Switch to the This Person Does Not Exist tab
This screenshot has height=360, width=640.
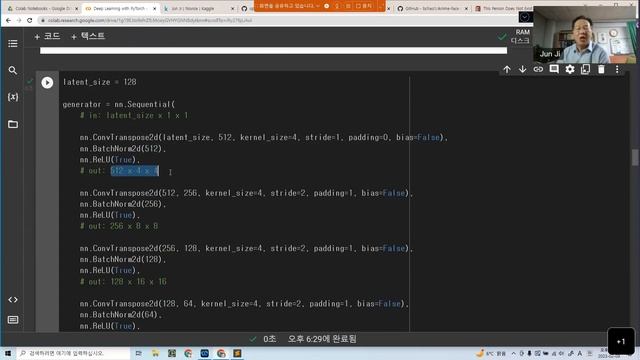(504, 8)
